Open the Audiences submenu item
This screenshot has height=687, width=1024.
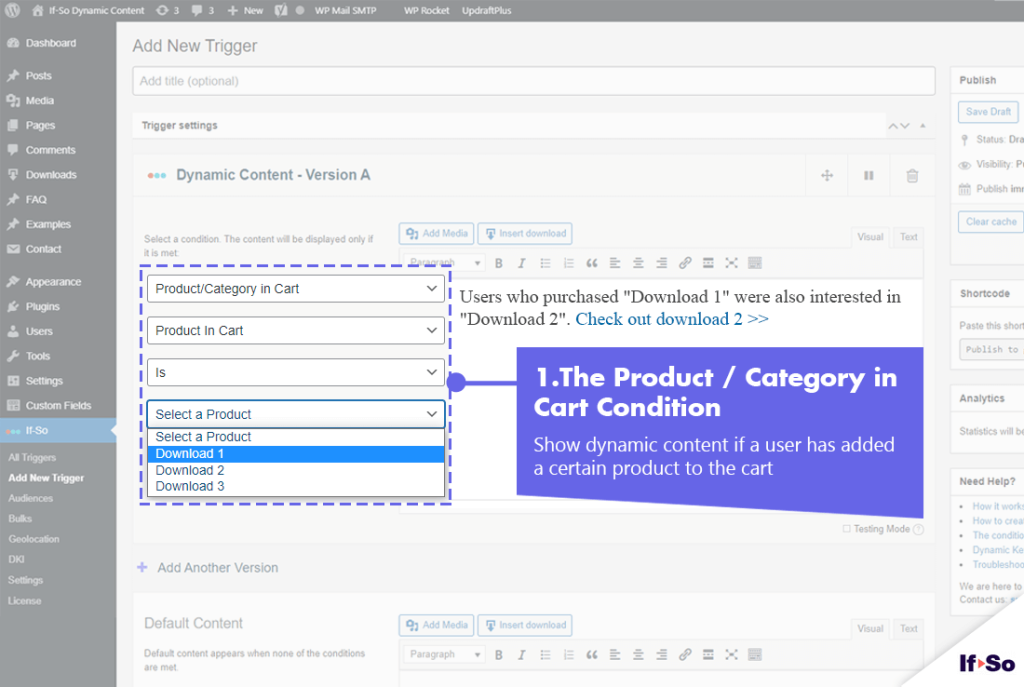(x=31, y=499)
